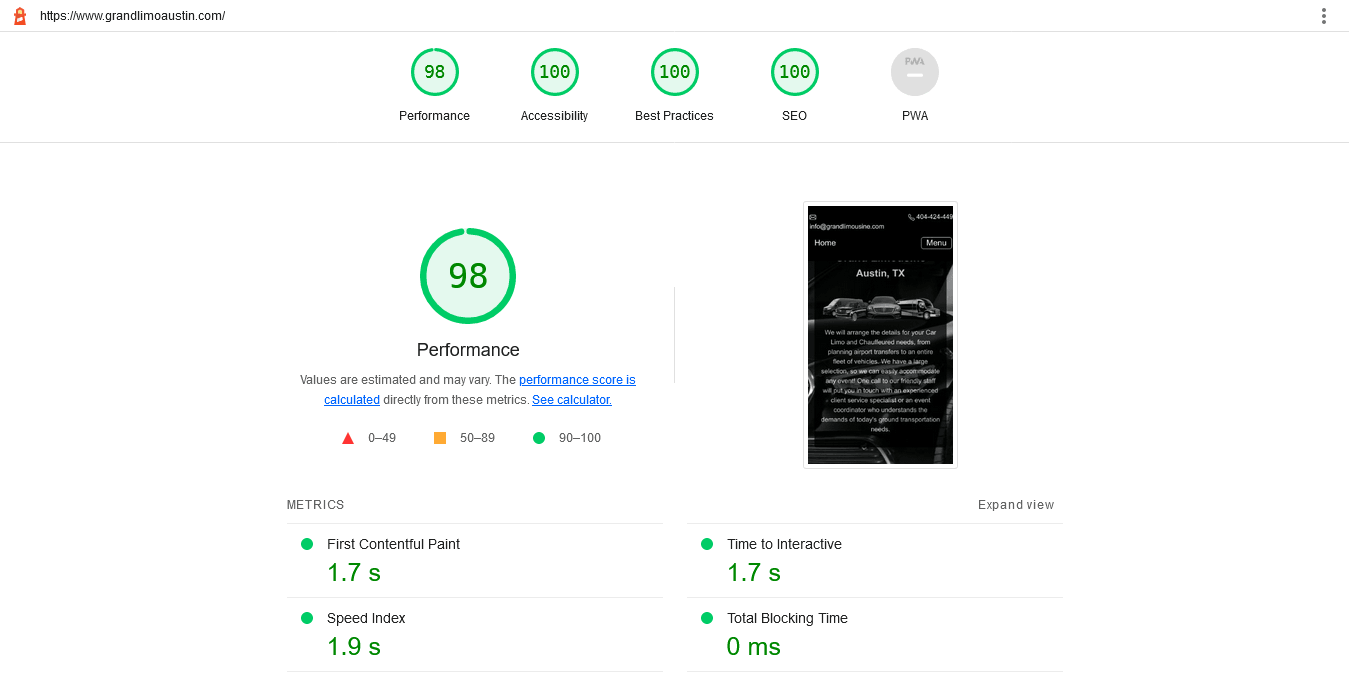Open the Accessibility tab label
The image size is (1349, 682).
(x=554, y=116)
